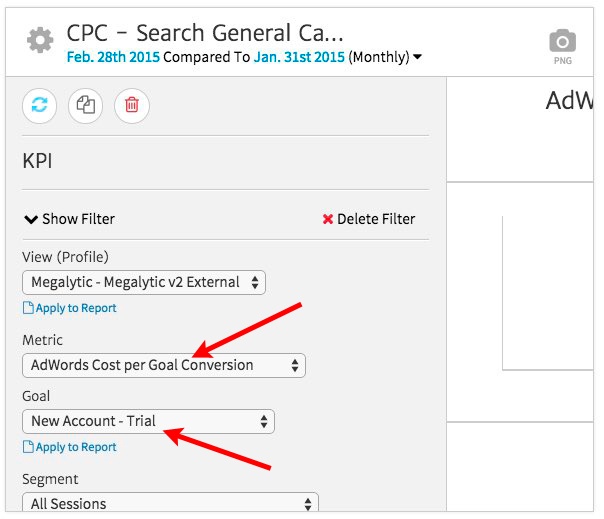Open the (Monthly) date range dropdown arrow
Screen dimensions: 604x519
(x=417, y=57)
